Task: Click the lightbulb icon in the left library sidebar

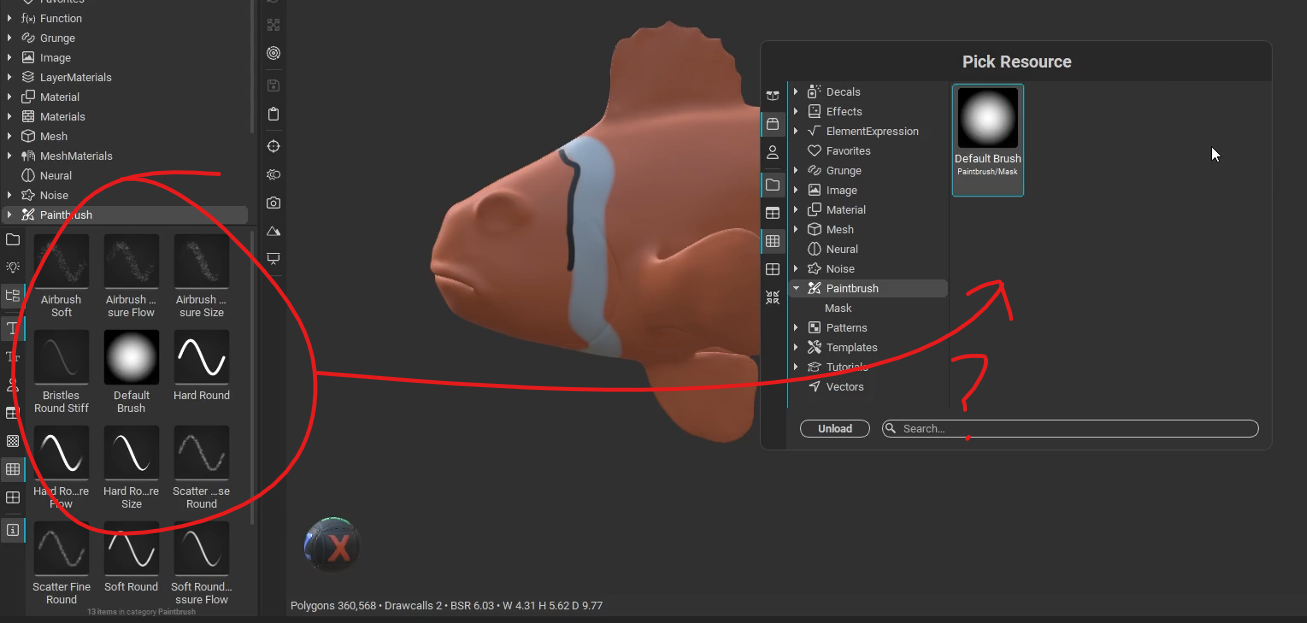Action: coord(13,267)
